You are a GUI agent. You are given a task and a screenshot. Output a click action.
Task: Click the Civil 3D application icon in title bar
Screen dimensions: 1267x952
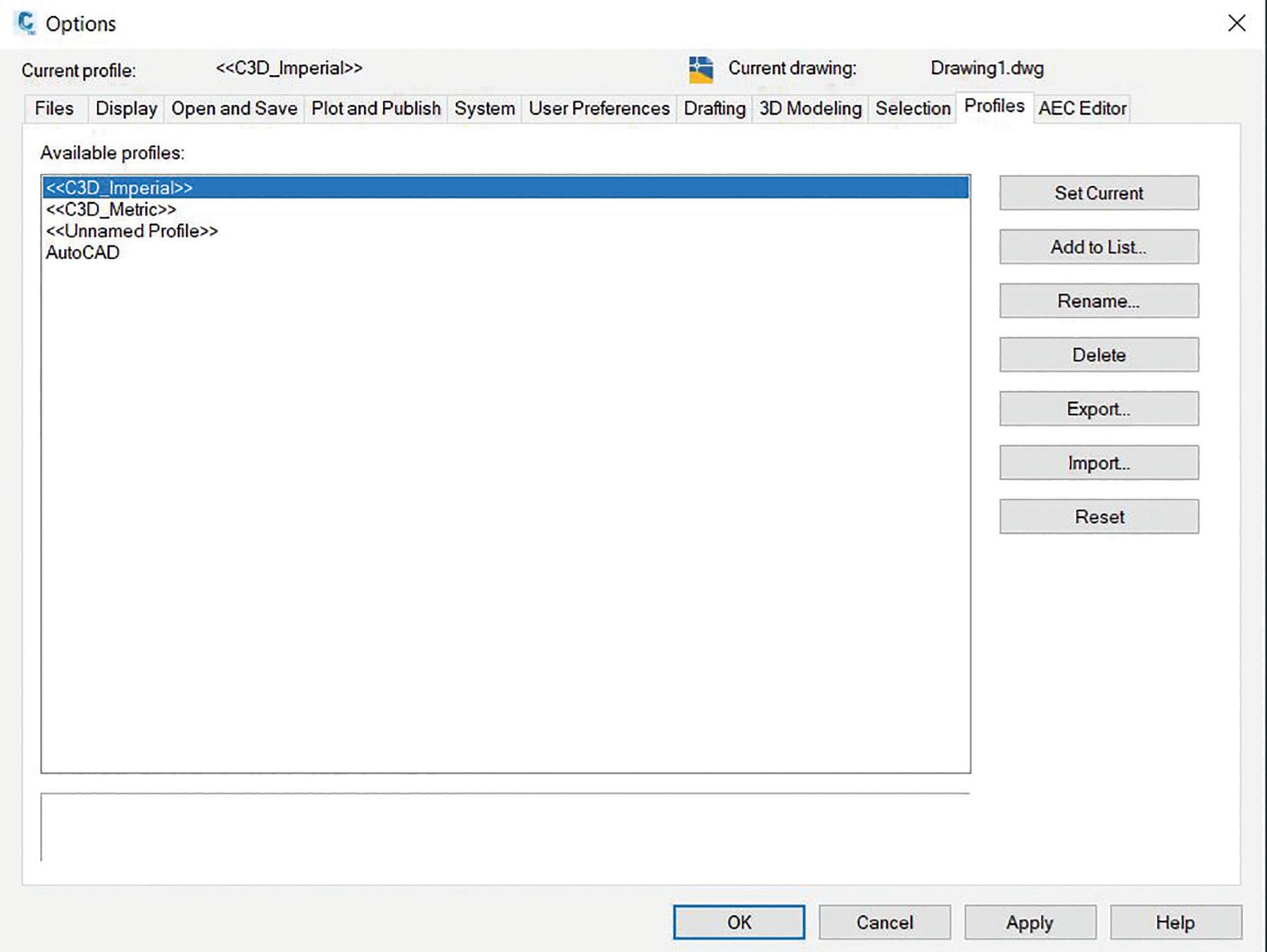pos(26,23)
